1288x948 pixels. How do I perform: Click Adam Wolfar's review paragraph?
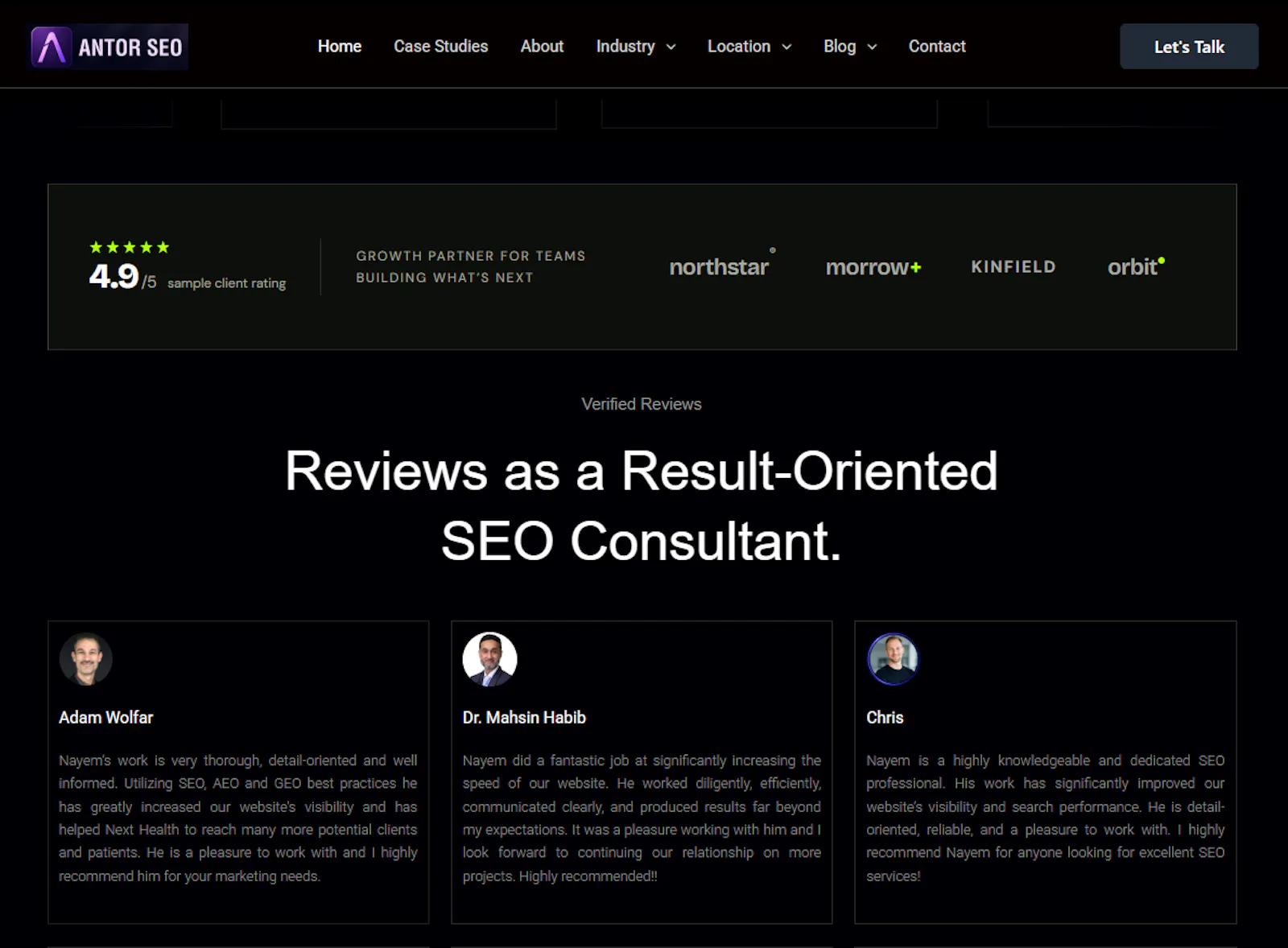238,818
